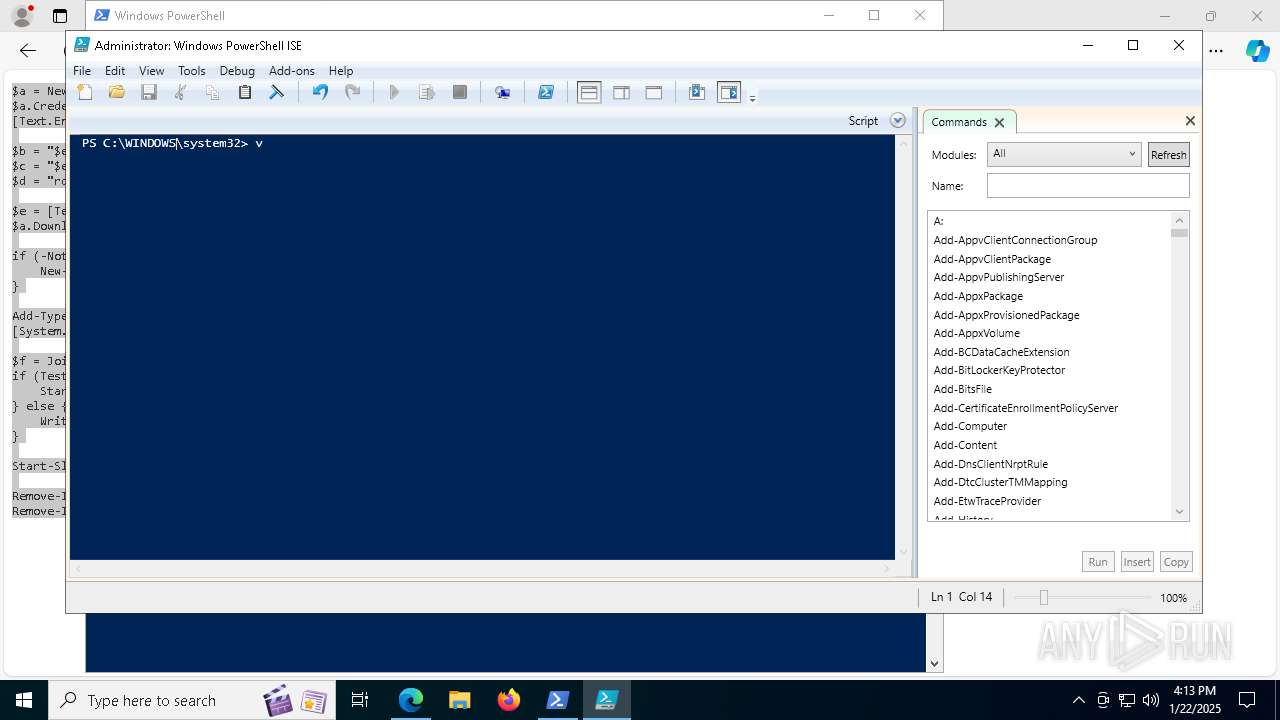Open a script with folder icon
The width and height of the screenshot is (1280, 720).
tap(117, 92)
